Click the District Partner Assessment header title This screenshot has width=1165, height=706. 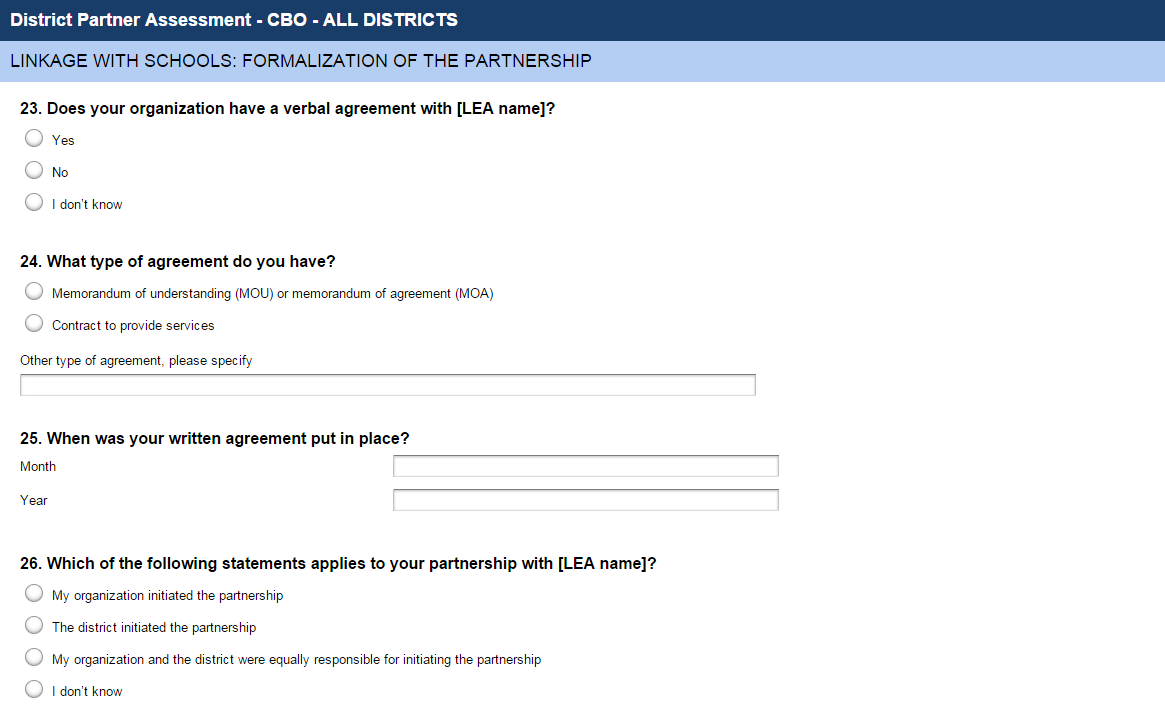click(234, 20)
